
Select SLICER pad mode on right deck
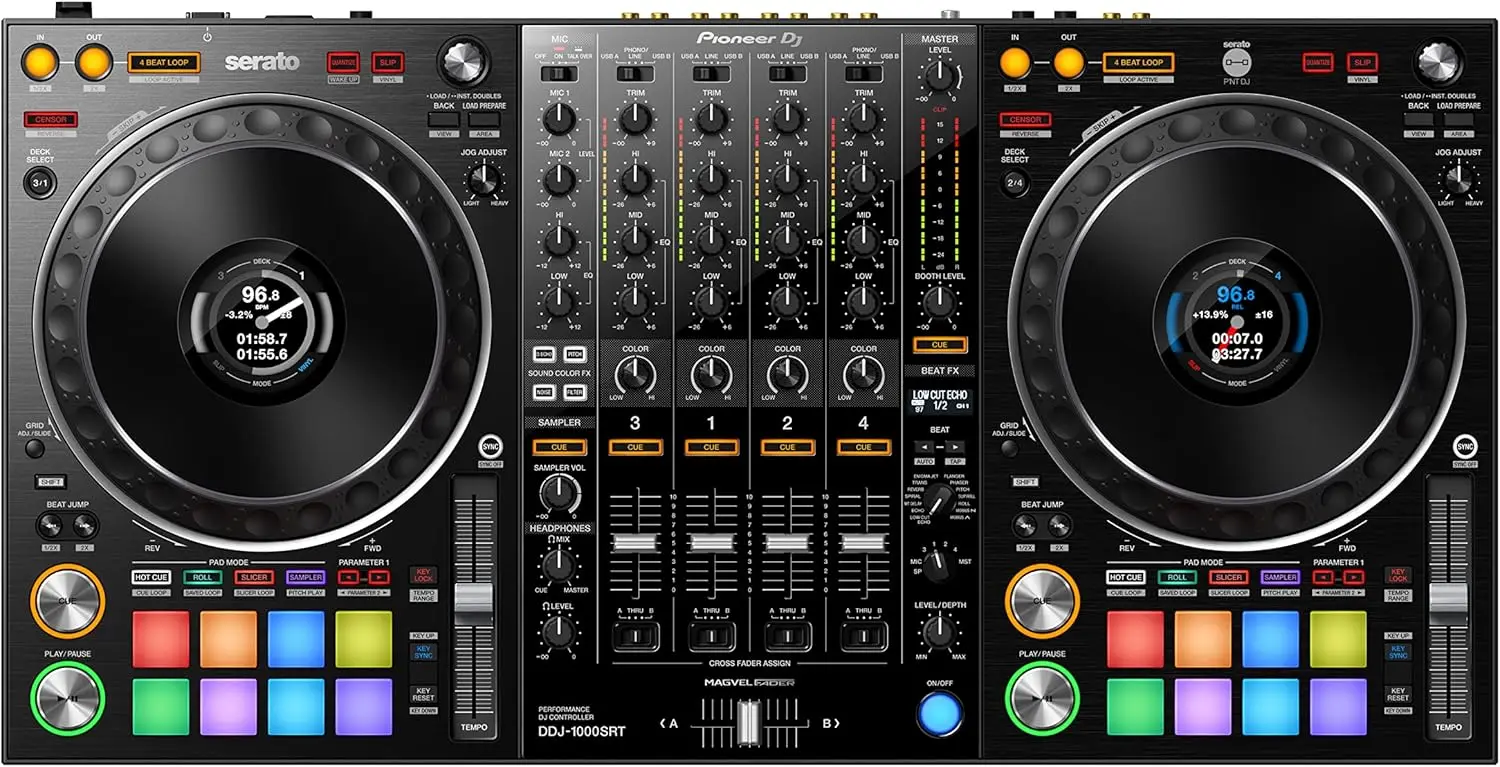click(1229, 577)
